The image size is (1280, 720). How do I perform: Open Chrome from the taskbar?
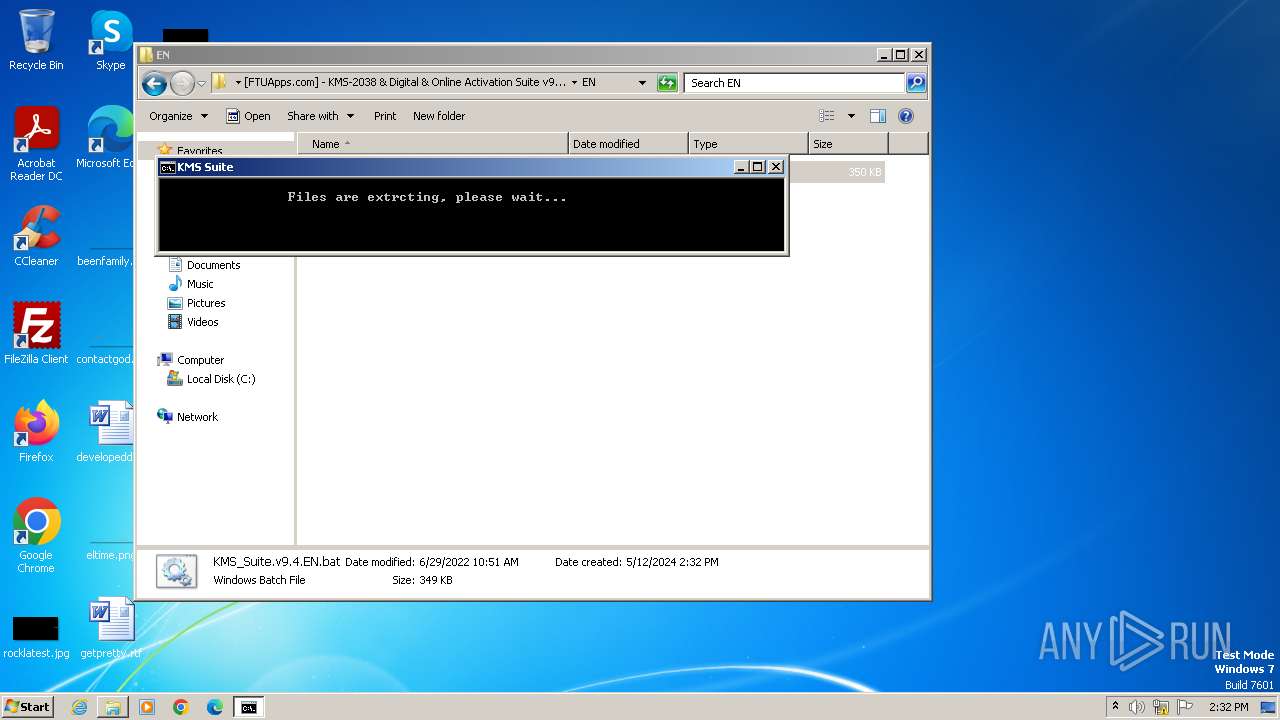[181, 707]
